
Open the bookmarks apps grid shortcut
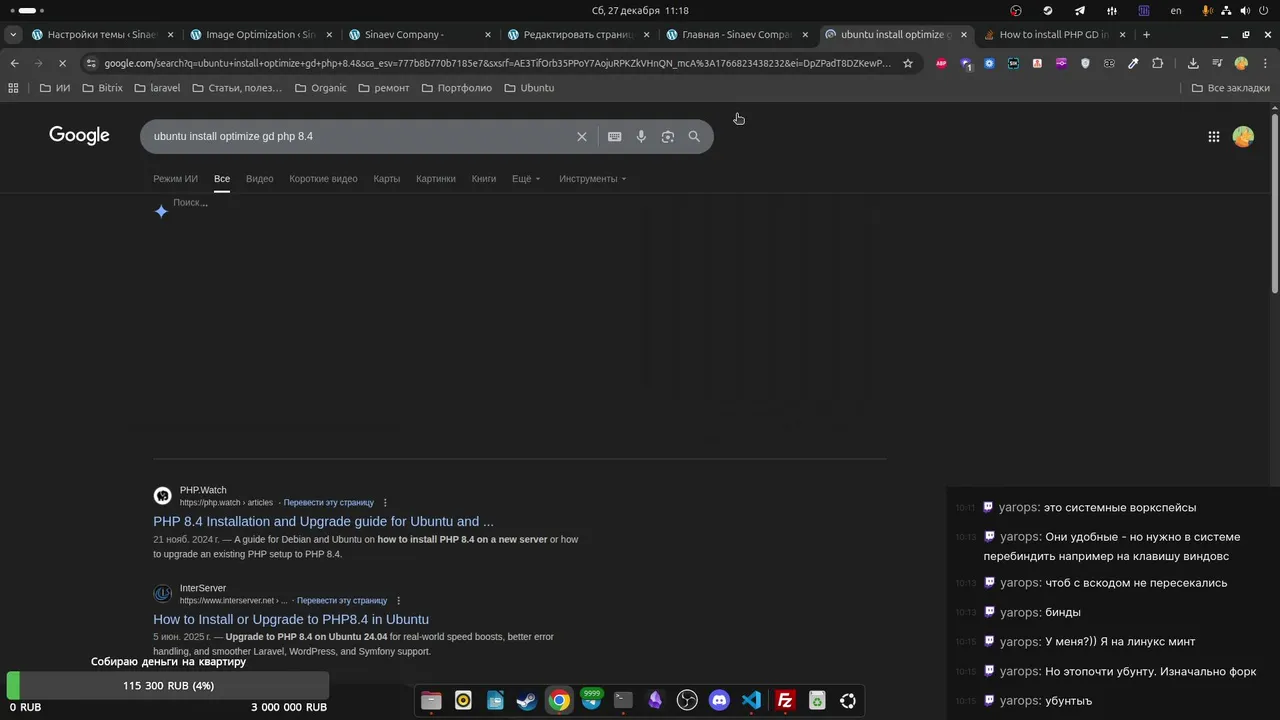[13, 88]
